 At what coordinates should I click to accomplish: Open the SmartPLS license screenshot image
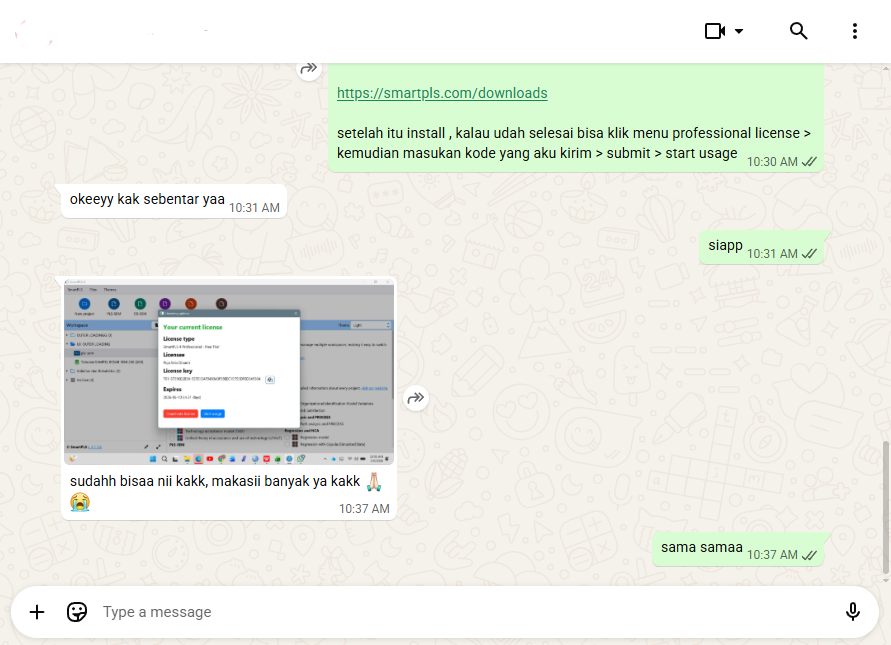click(229, 372)
